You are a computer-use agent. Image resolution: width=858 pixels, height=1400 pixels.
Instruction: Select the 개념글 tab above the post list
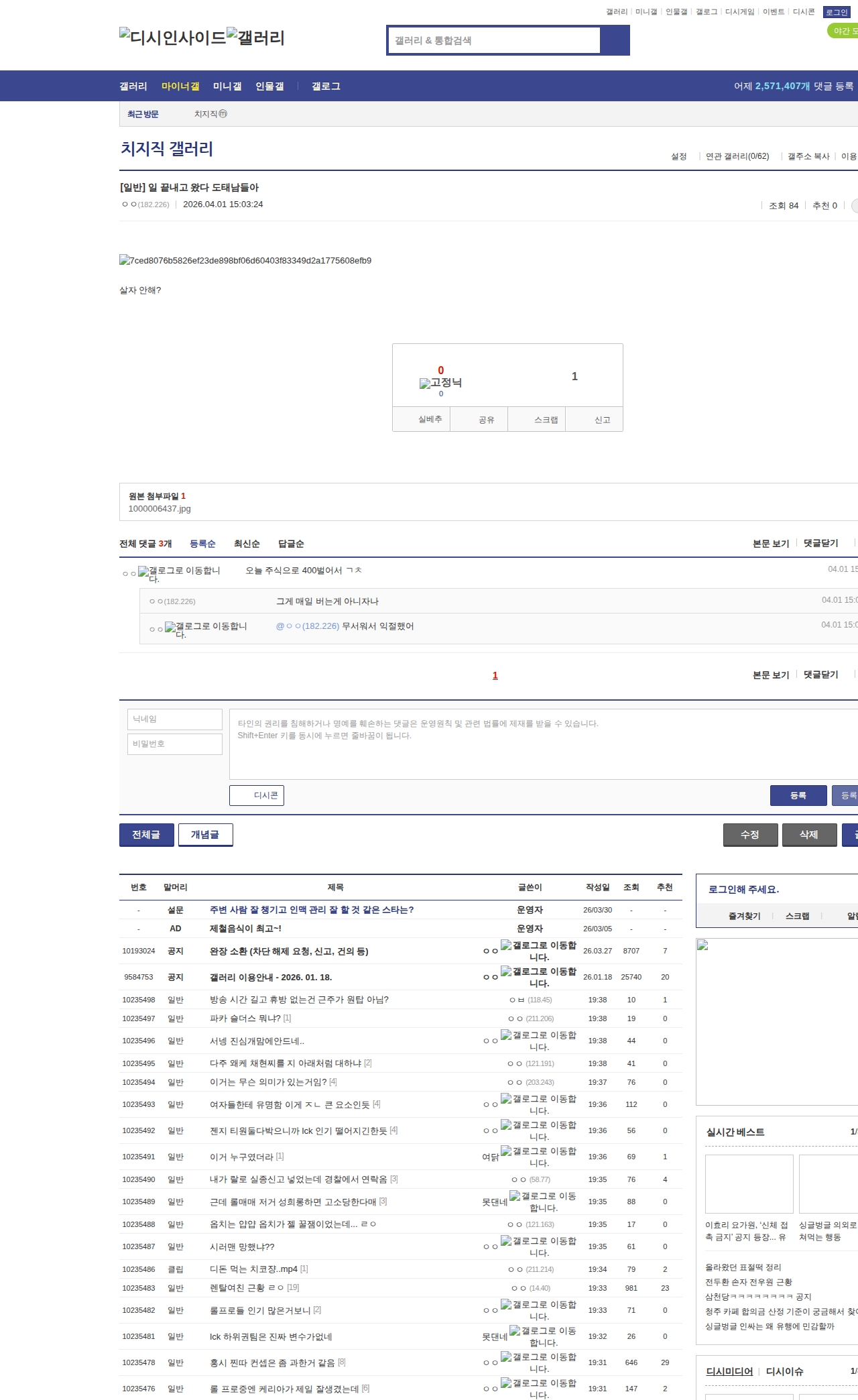[205, 835]
